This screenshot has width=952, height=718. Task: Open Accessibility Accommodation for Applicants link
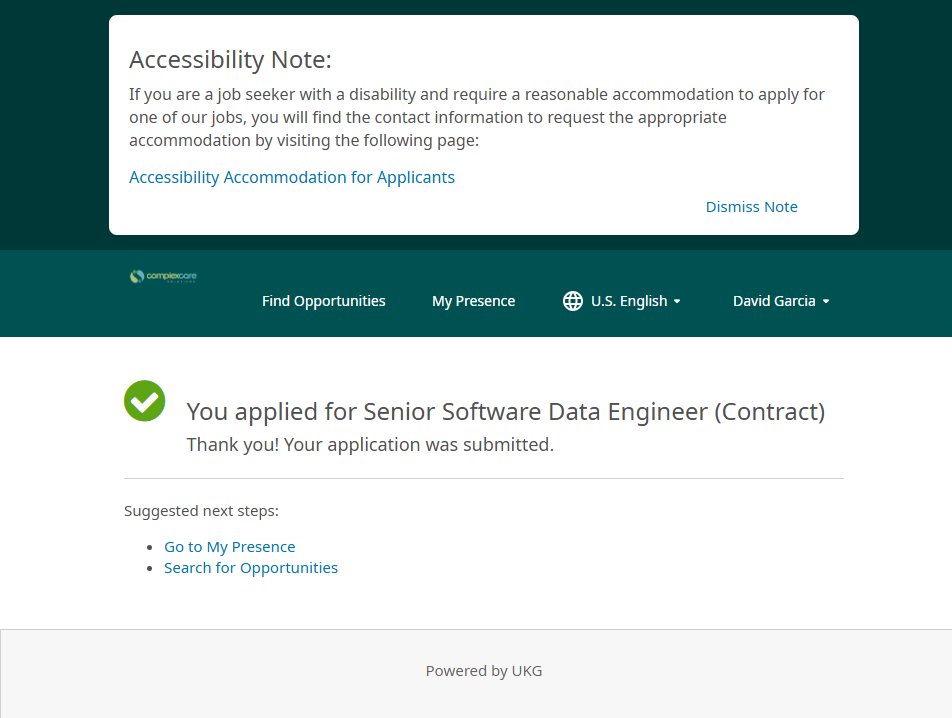pos(292,177)
